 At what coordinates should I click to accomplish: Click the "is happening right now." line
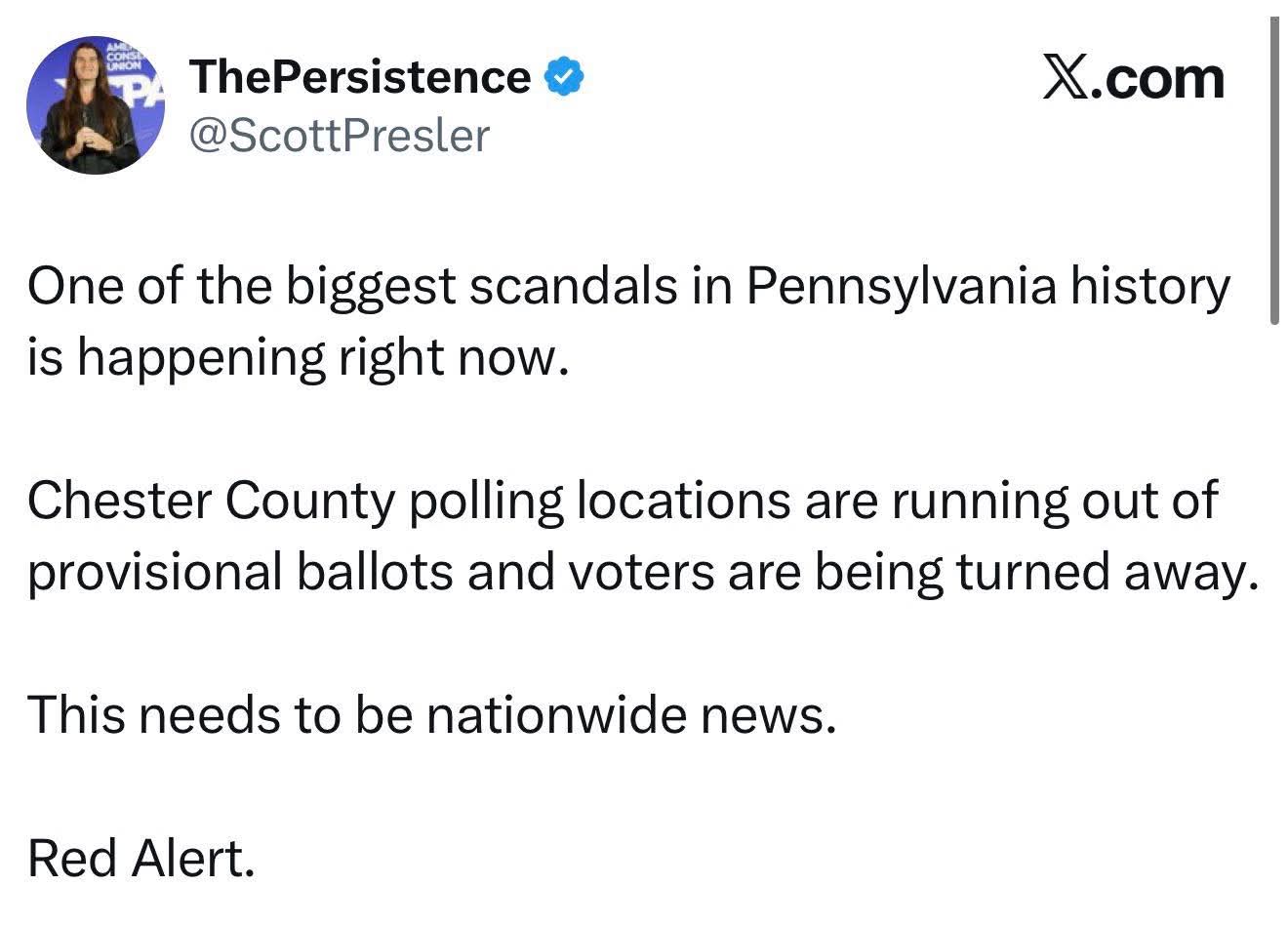pyautogui.click(x=297, y=358)
